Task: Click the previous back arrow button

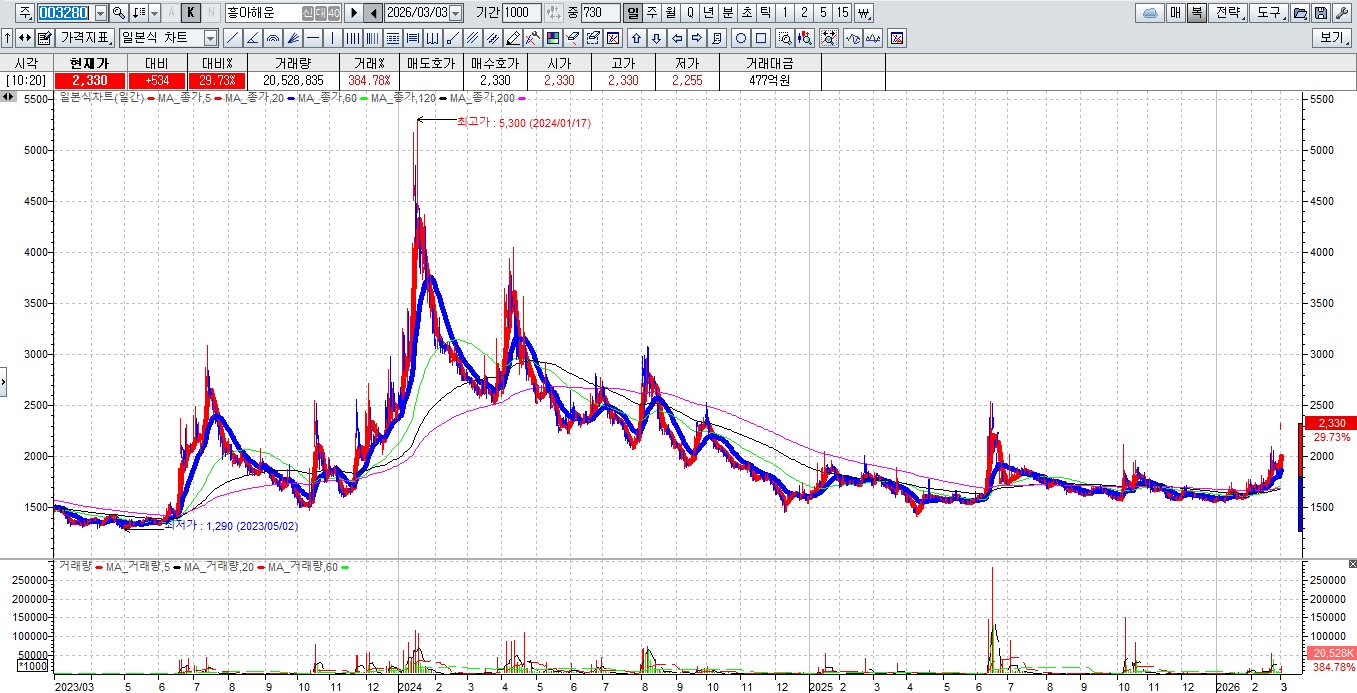Action: (x=372, y=13)
